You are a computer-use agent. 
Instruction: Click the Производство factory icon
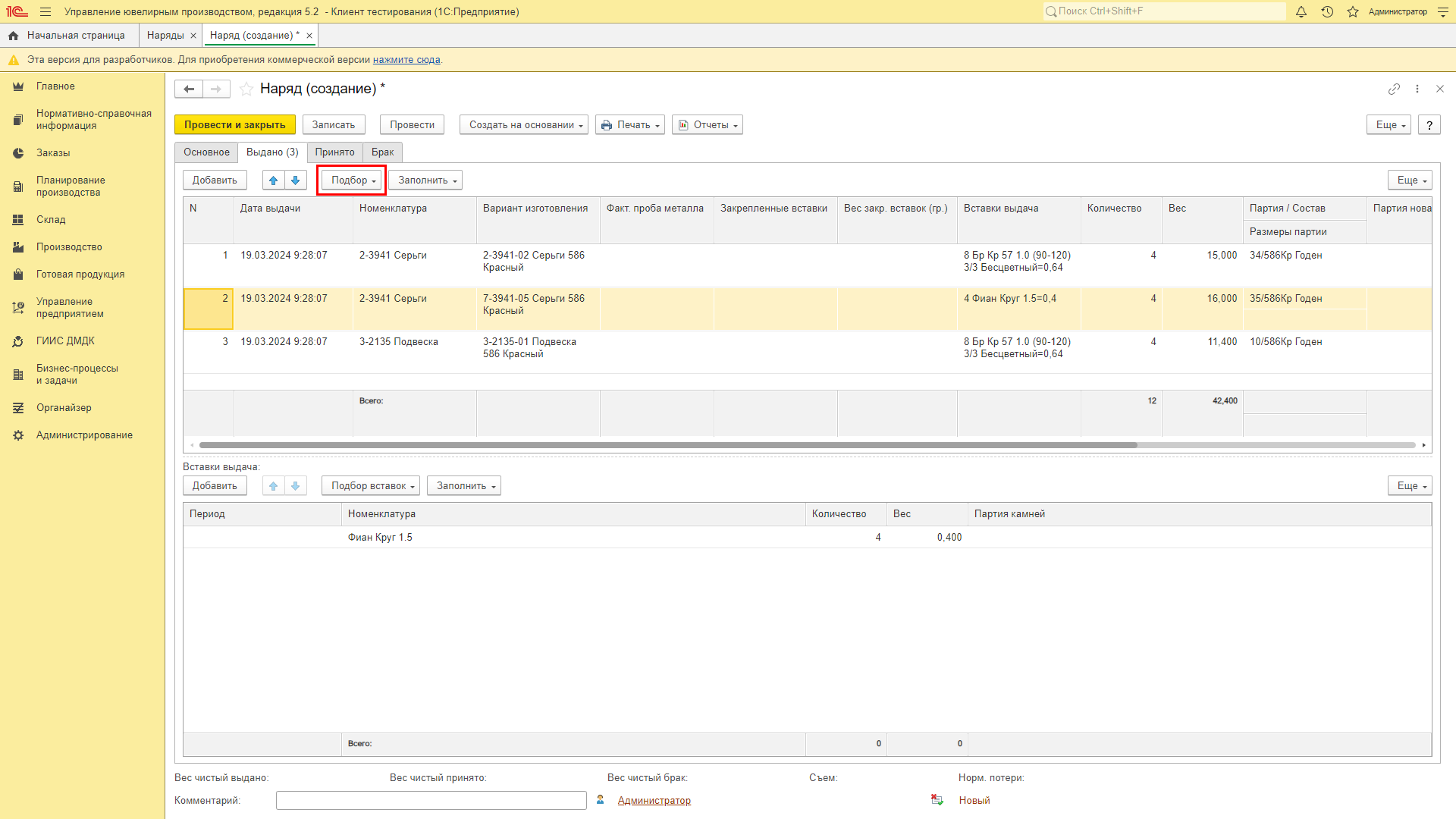pyautogui.click(x=18, y=248)
